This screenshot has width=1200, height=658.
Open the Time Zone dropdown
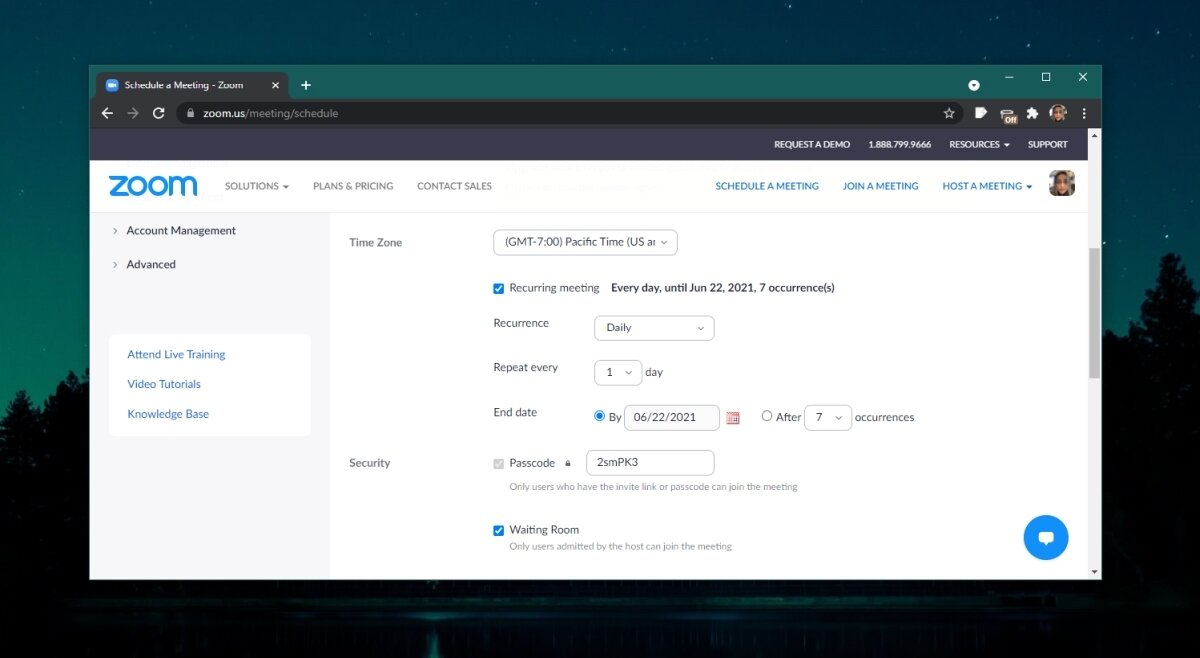585,242
